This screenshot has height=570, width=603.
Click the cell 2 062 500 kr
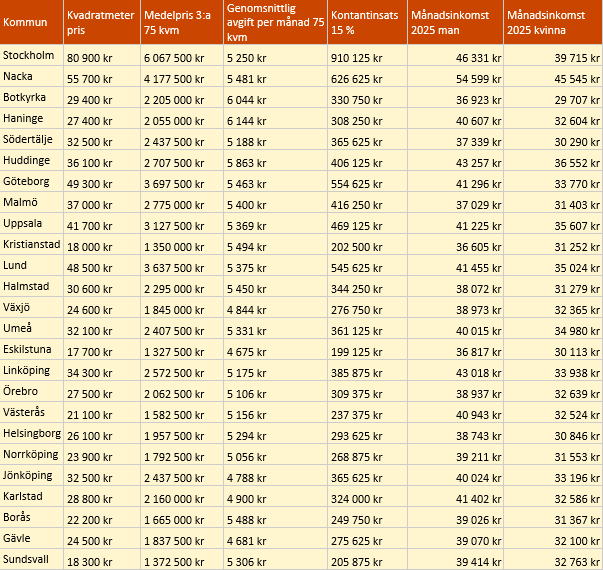[182, 391]
